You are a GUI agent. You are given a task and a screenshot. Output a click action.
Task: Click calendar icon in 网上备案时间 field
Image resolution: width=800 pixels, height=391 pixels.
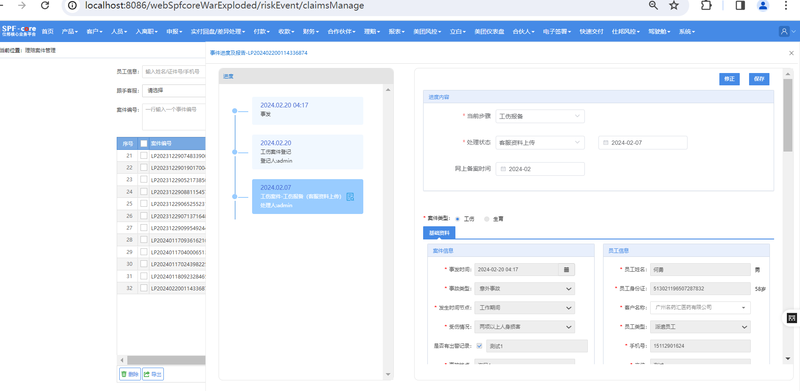click(x=503, y=169)
